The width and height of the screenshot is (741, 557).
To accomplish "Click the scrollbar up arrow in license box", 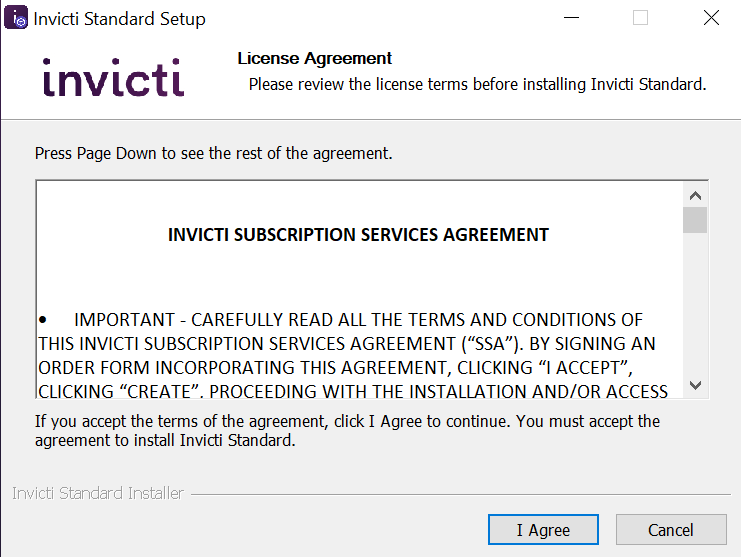I will (x=695, y=195).
